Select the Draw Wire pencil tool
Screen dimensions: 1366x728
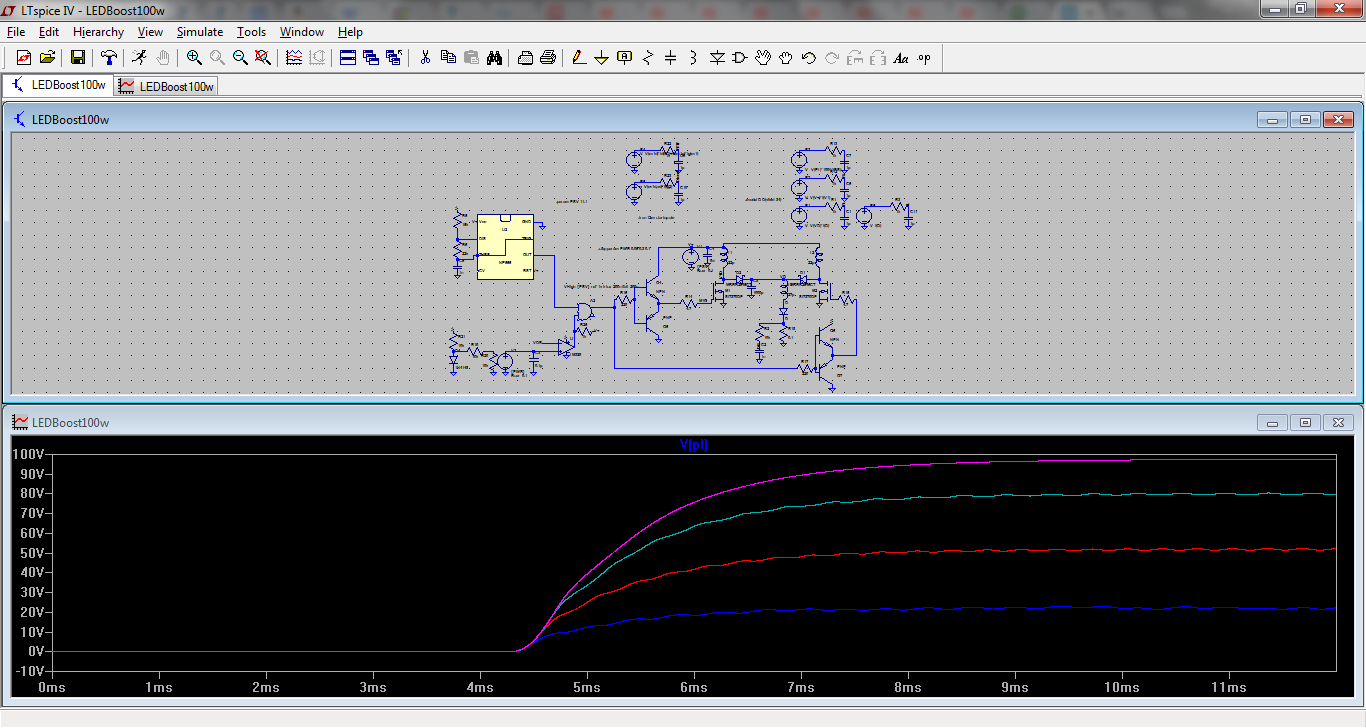pos(578,58)
